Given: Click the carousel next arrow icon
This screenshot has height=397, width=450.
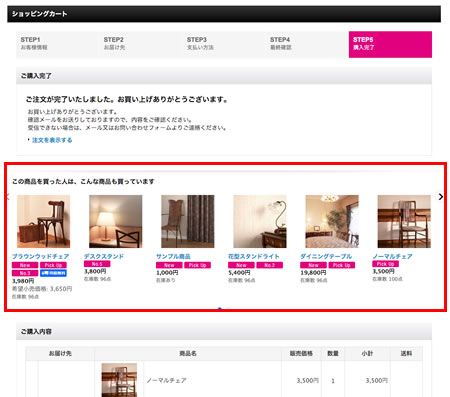Looking at the screenshot, I should pyautogui.click(x=441, y=197).
